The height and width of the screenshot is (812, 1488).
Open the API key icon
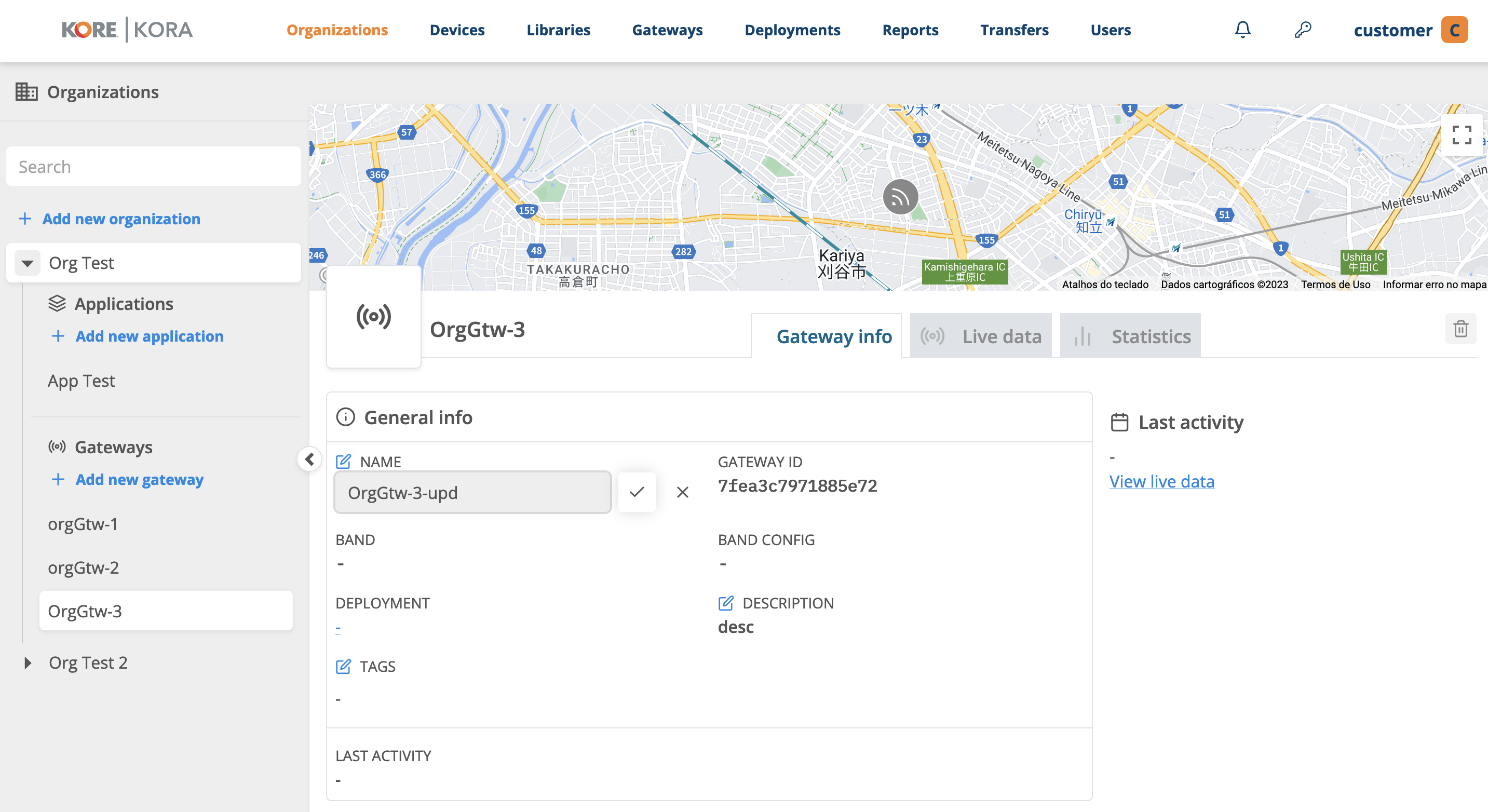tap(1303, 30)
